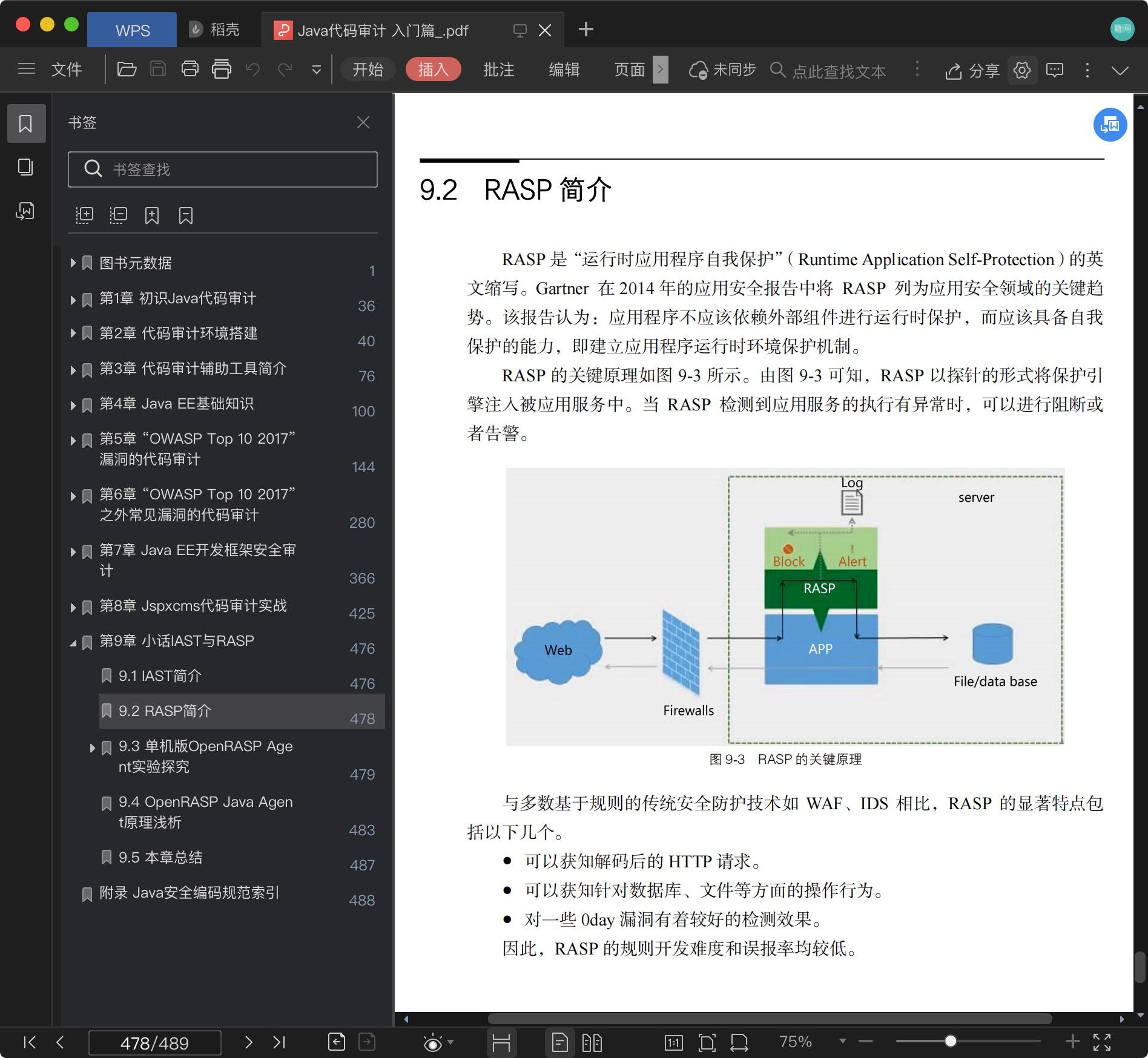Image resolution: width=1148 pixels, height=1058 pixels.
Task: Open bookmark 附录 Java安全编码规范索引
Action: (189, 893)
